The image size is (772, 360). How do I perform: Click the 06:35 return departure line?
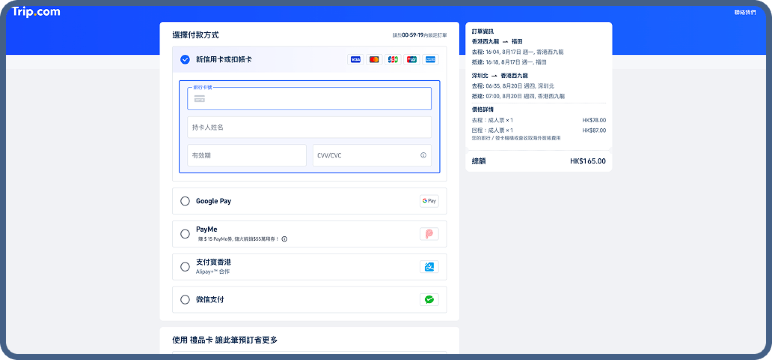pyautogui.click(x=513, y=86)
